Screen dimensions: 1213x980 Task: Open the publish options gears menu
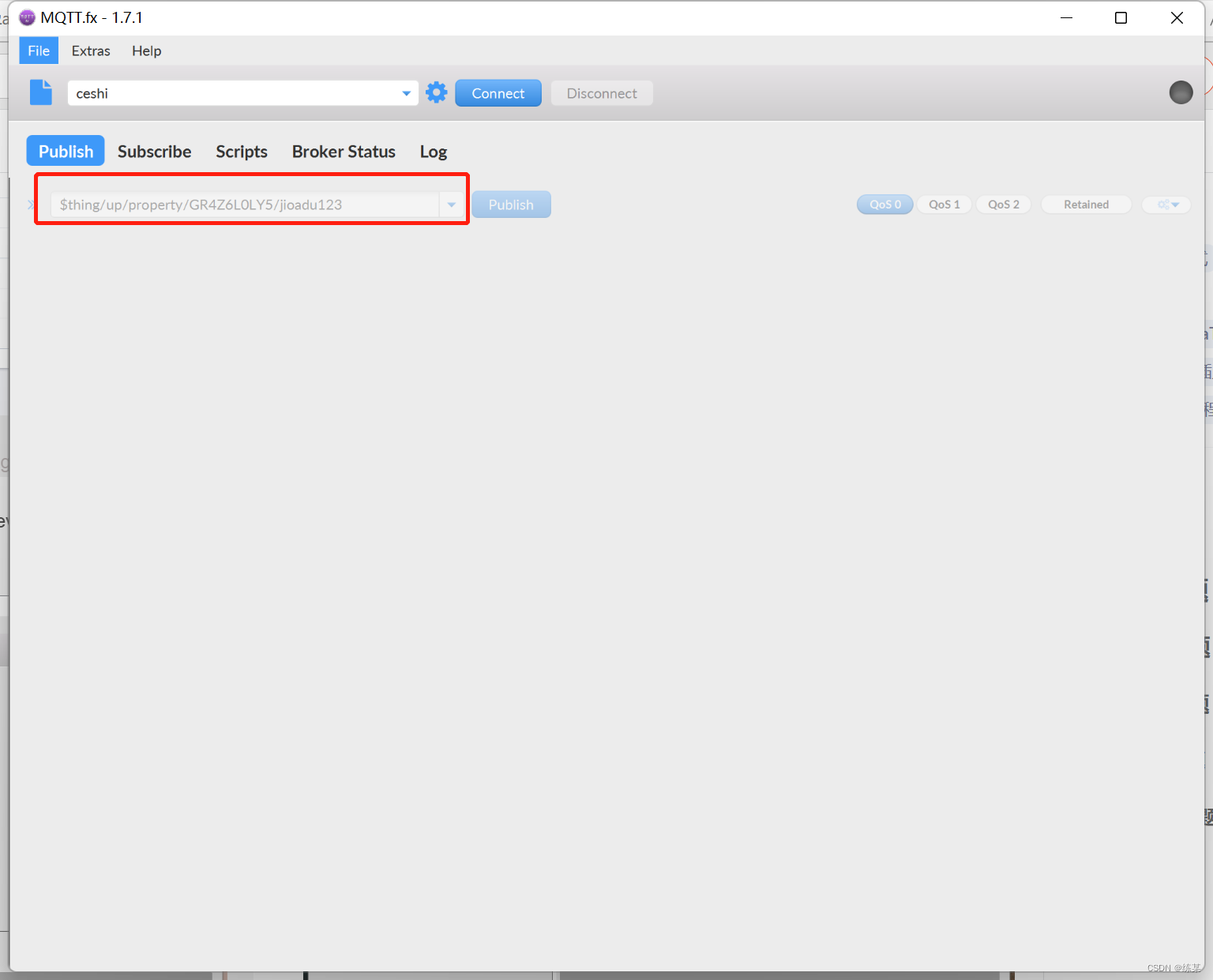click(1167, 205)
